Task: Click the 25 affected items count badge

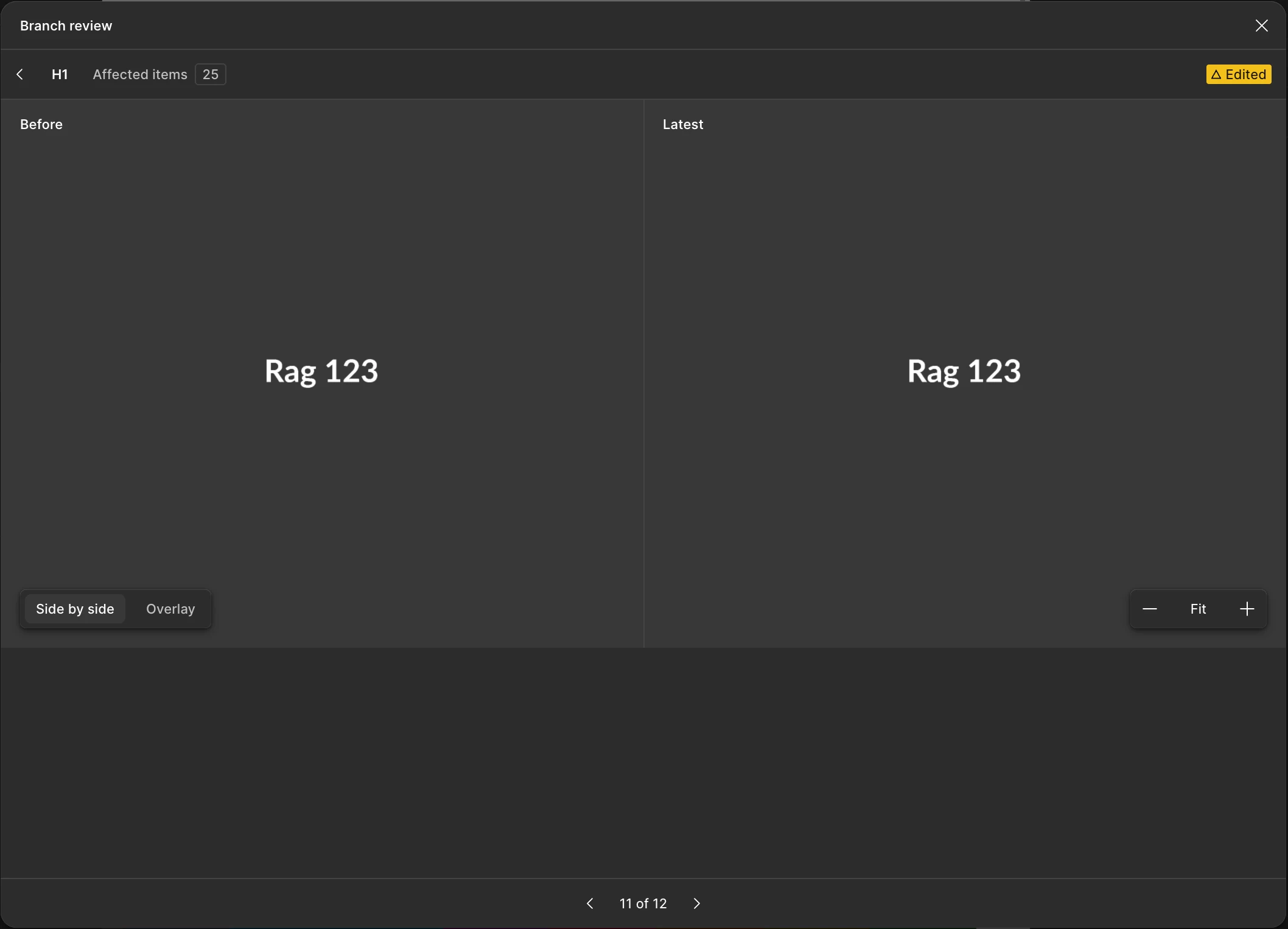Action: [210, 74]
